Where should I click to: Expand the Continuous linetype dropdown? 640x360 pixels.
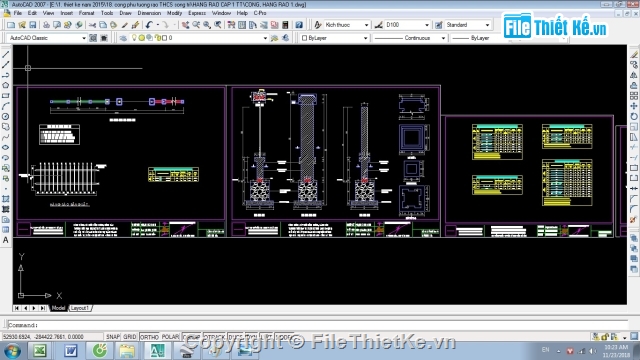pyautogui.click(x=410, y=38)
